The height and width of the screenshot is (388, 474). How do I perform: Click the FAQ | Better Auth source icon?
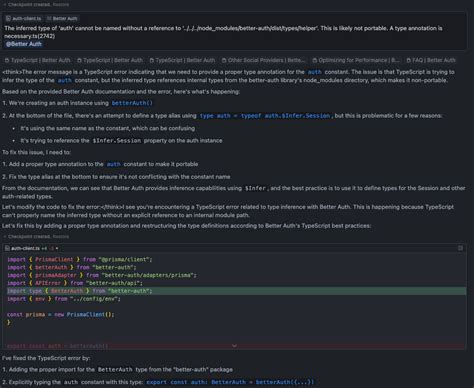(x=409, y=60)
